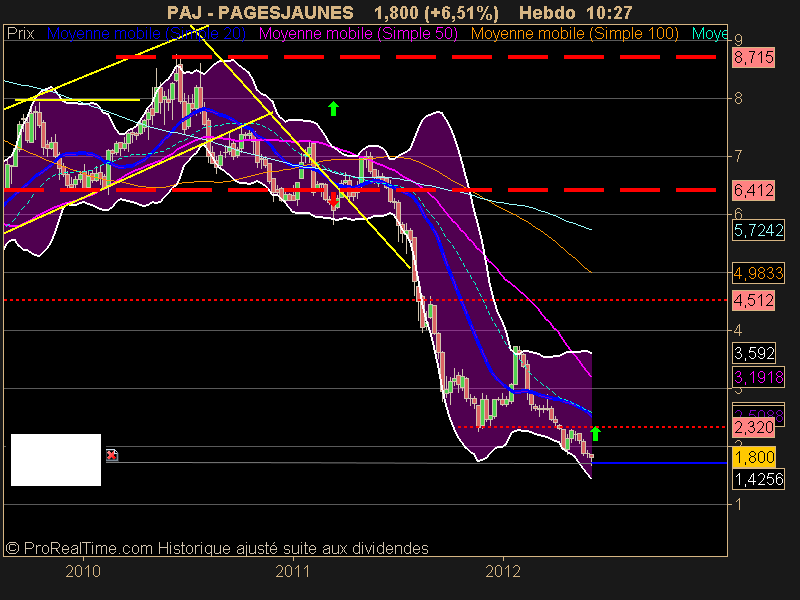
Task: Click the '2010' year label on the time axis
Action: click(x=83, y=571)
